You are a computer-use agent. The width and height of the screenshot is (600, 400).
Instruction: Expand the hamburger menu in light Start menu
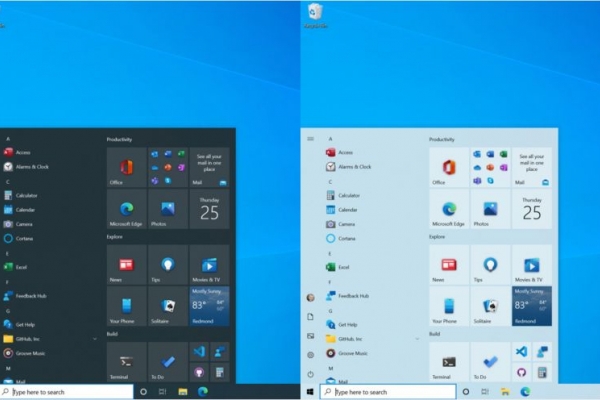tap(310, 139)
